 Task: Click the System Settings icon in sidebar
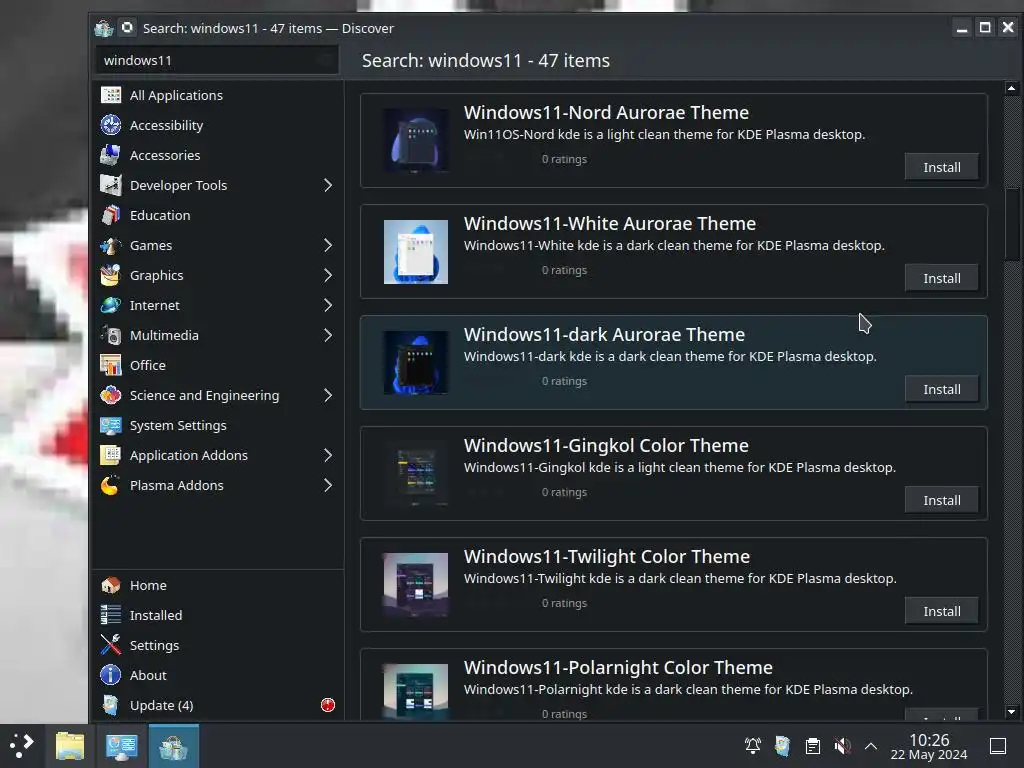pyautogui.click(x=110, y=425)
